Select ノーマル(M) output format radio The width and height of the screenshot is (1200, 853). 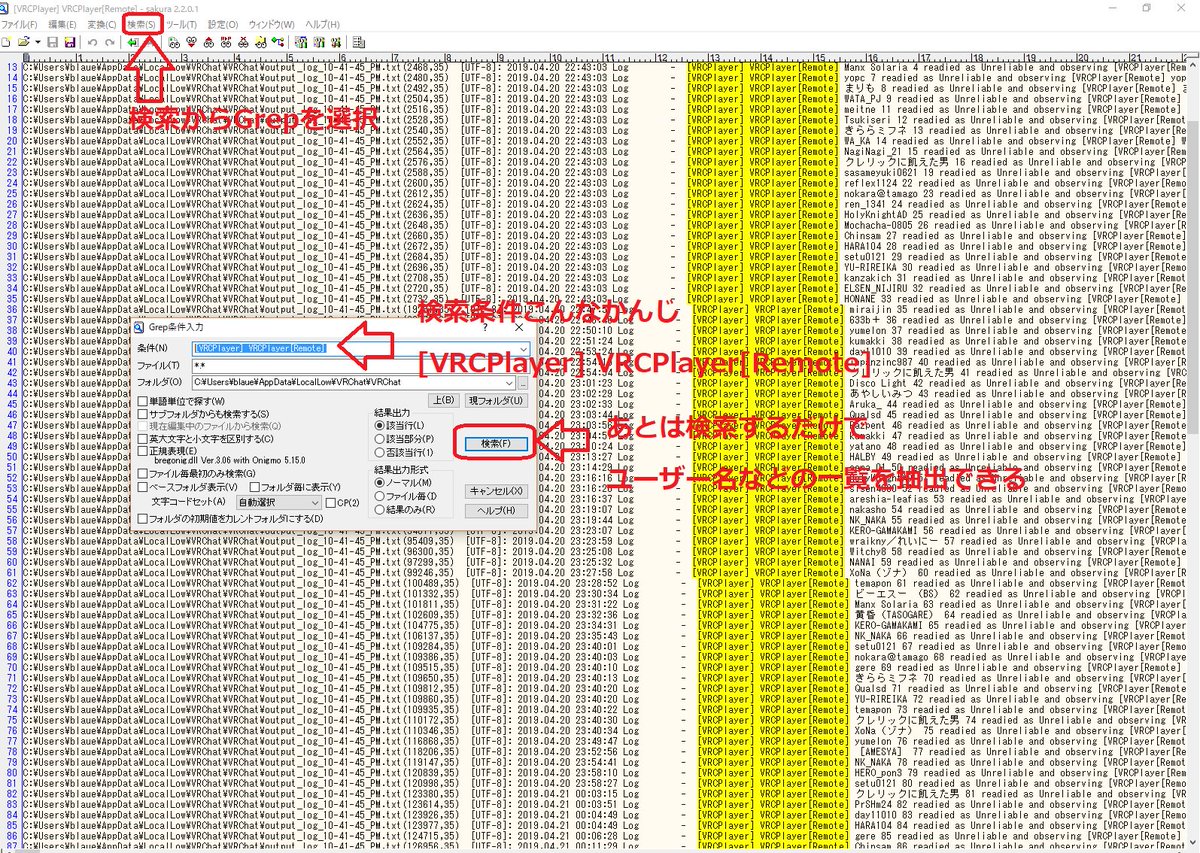click(379, 482)
